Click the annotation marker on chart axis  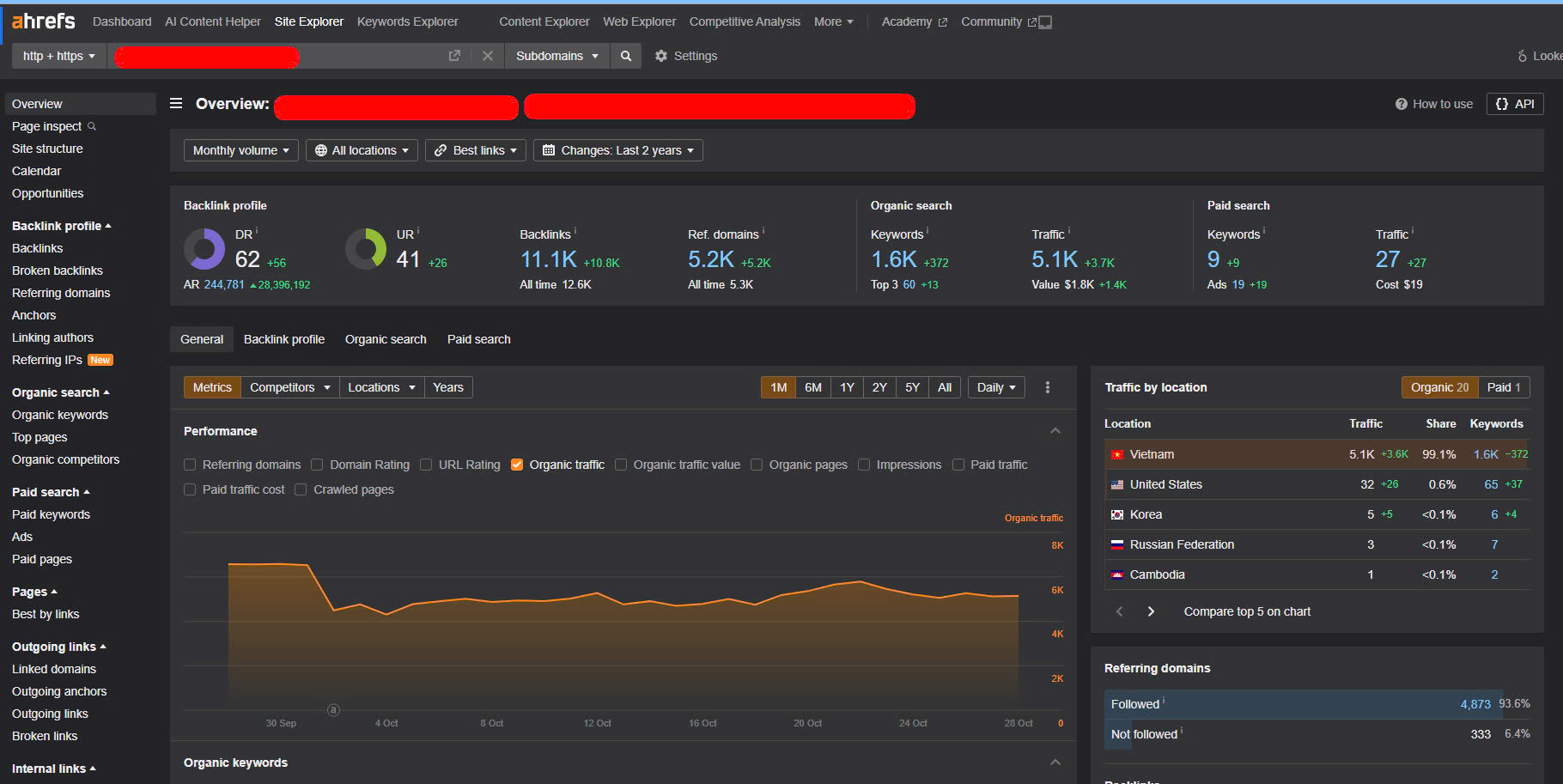tap(333, 710)
